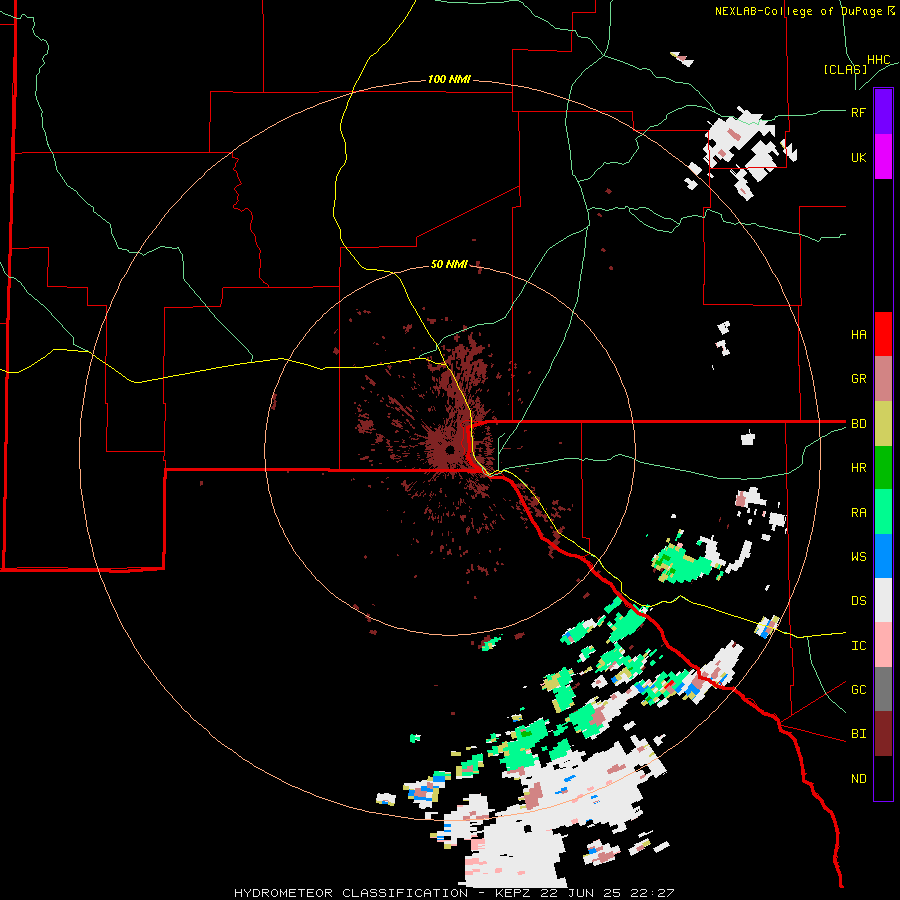
Task: Click the 'UK' legend label
Action: (858, 157)
